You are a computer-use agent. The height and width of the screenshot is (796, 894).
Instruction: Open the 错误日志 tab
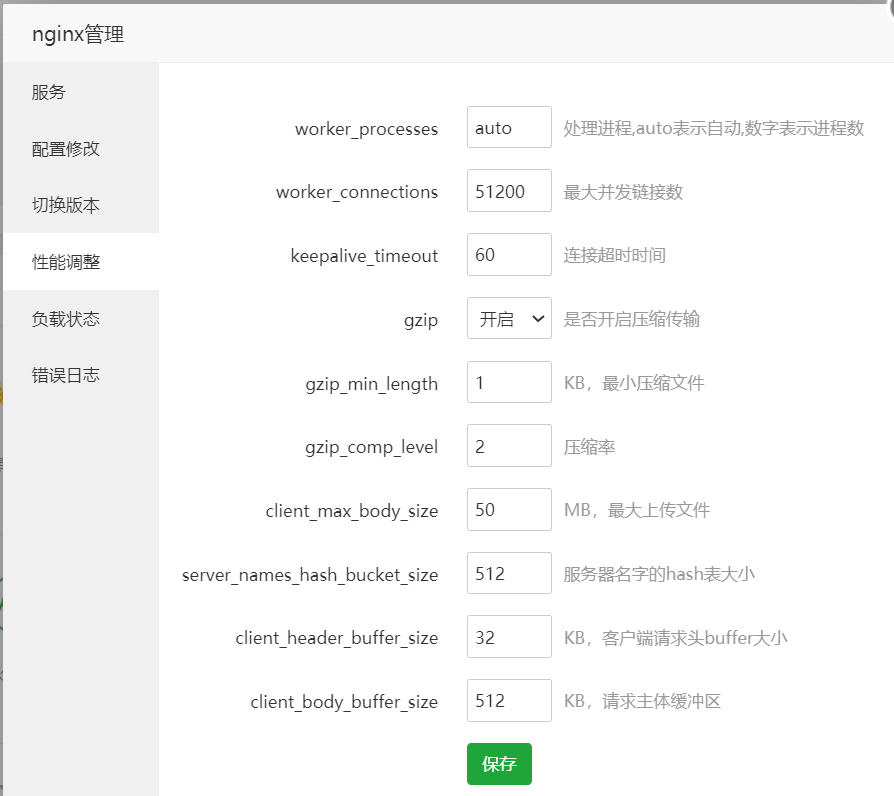tap(81, 375)
